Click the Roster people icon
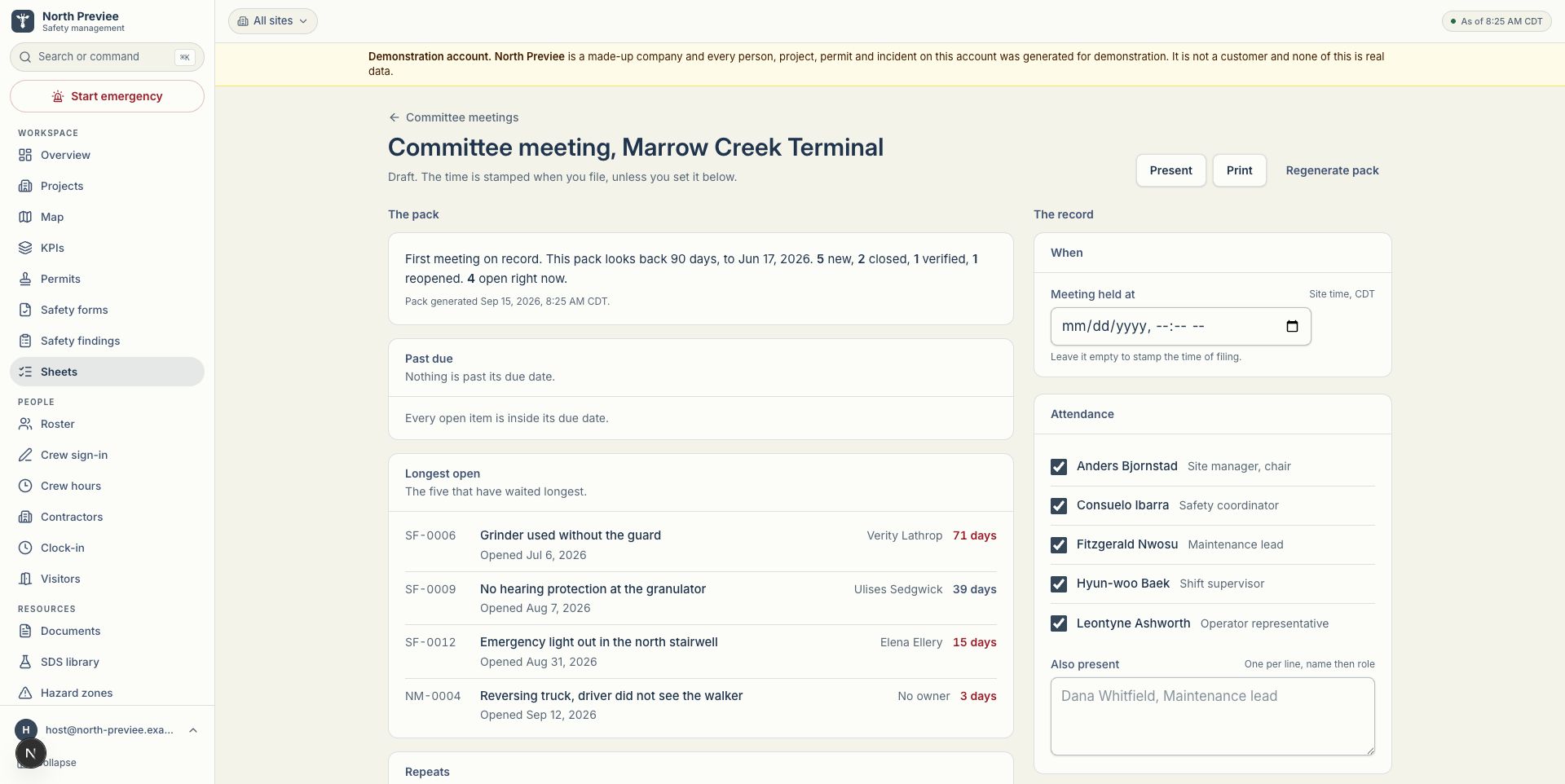Viewport: 1565px width, 784px height. click(25, 424)
